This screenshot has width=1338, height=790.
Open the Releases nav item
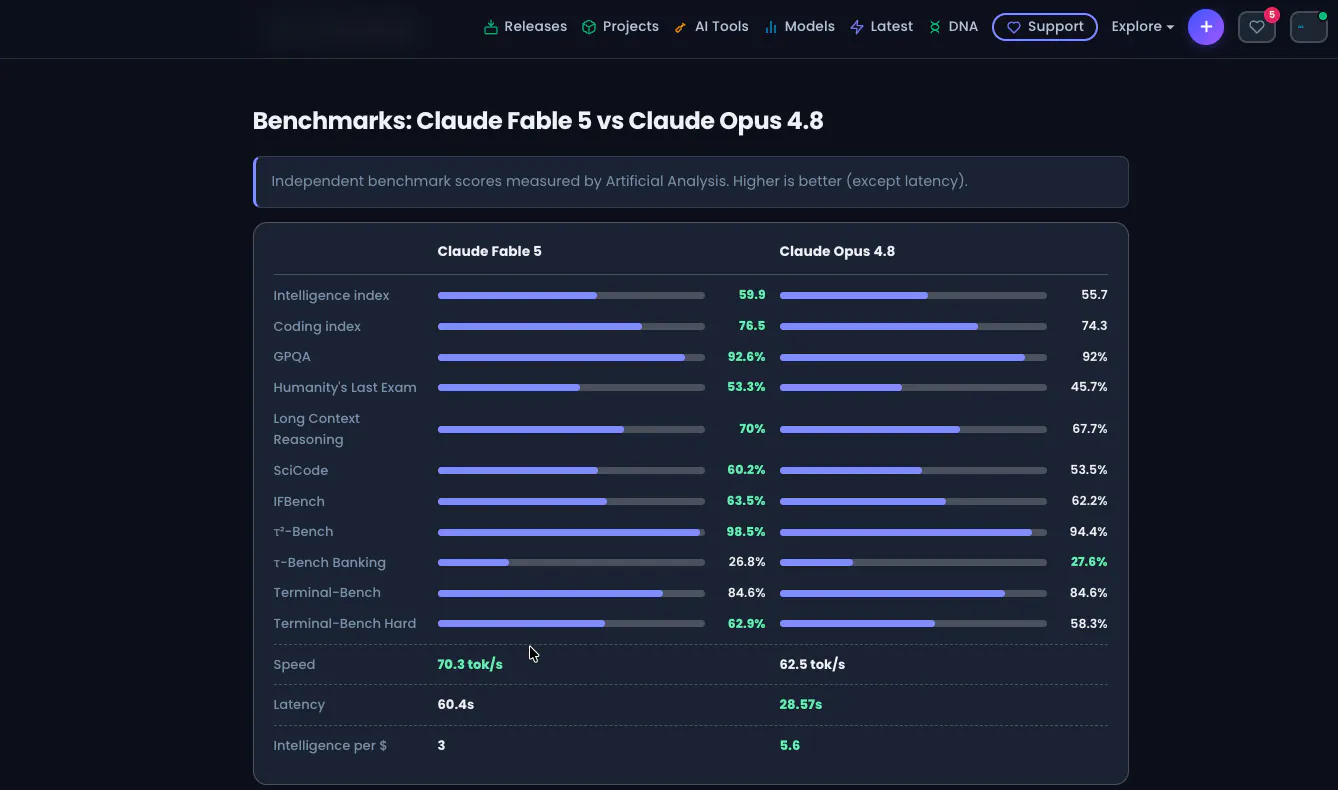click(525, 27)
